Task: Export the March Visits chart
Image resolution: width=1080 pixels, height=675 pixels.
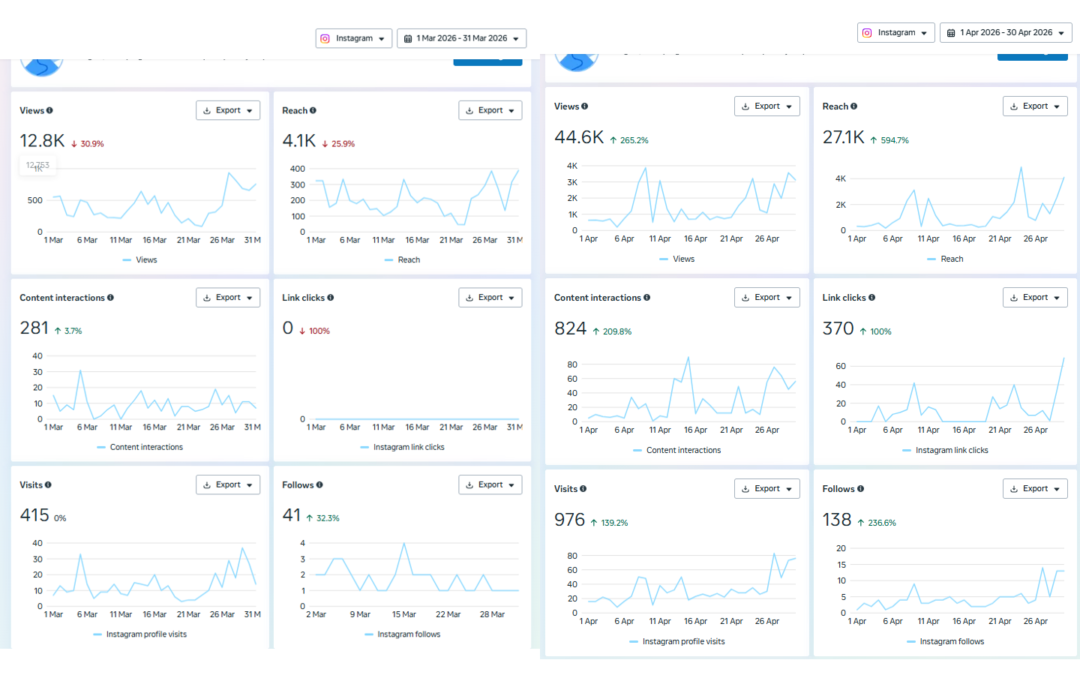Action: tap(228, 485)
